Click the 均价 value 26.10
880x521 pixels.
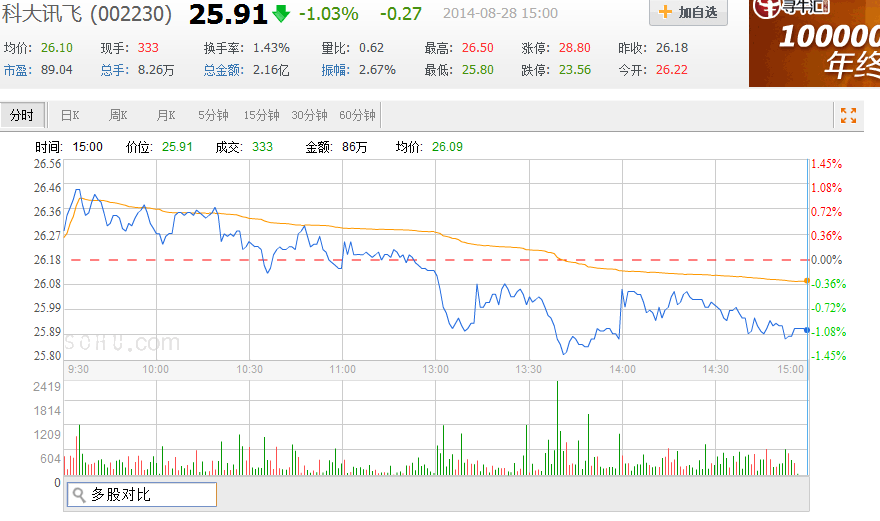57,48
